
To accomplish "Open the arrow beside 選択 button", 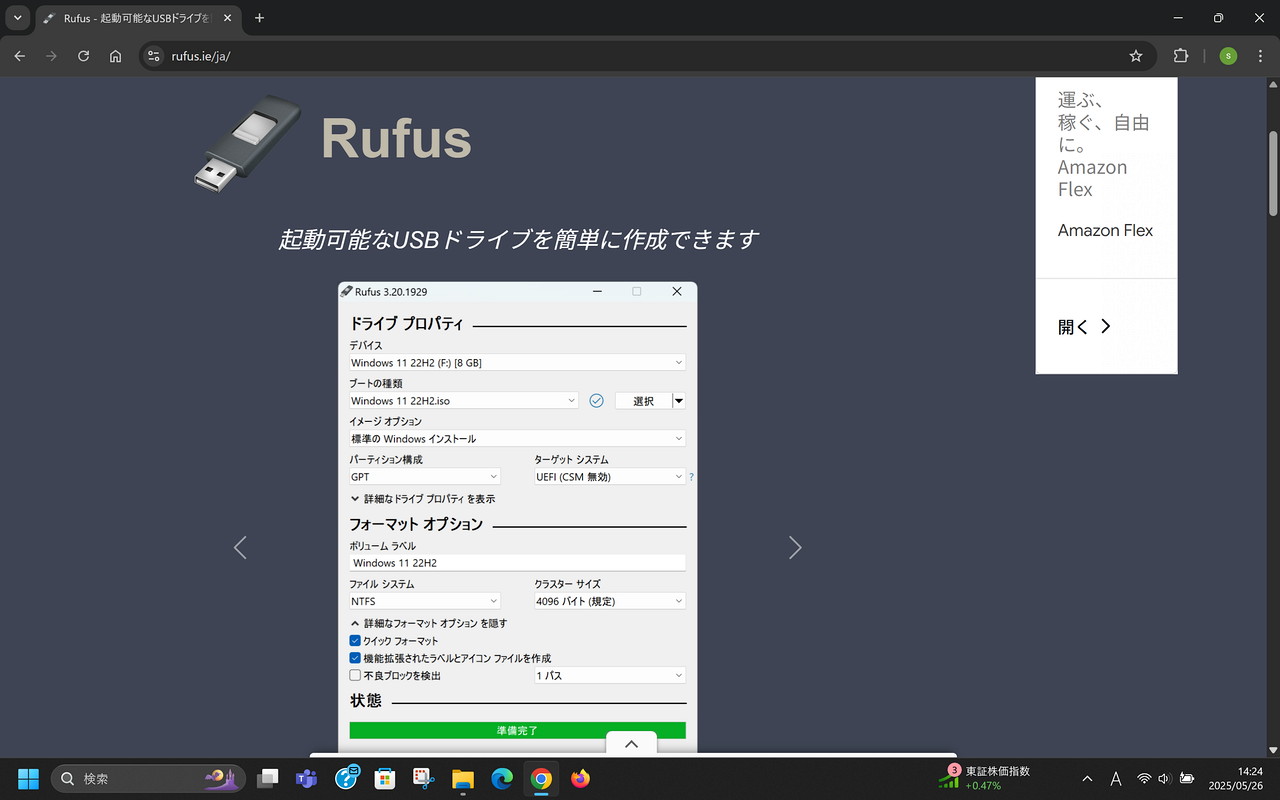I will click(679, 401).
